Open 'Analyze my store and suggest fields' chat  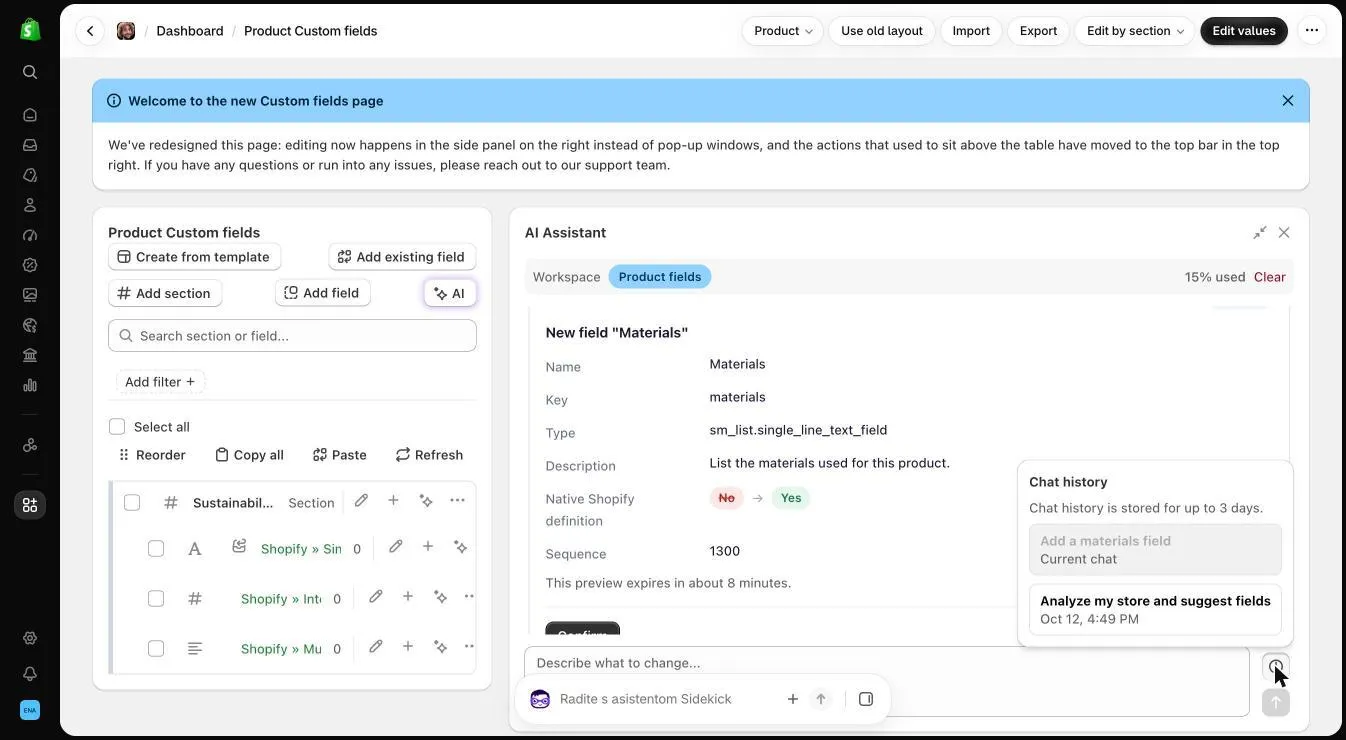(1155, 610)
